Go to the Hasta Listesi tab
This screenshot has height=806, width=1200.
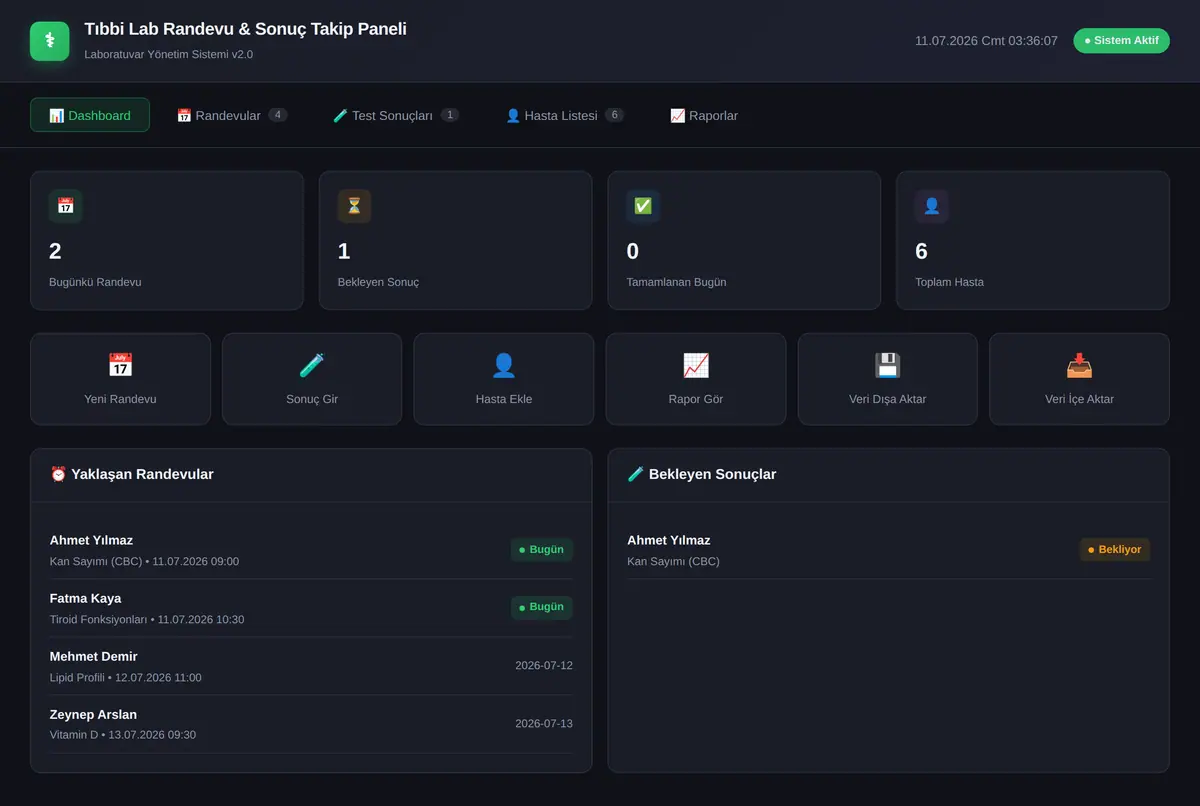(565, 115)
